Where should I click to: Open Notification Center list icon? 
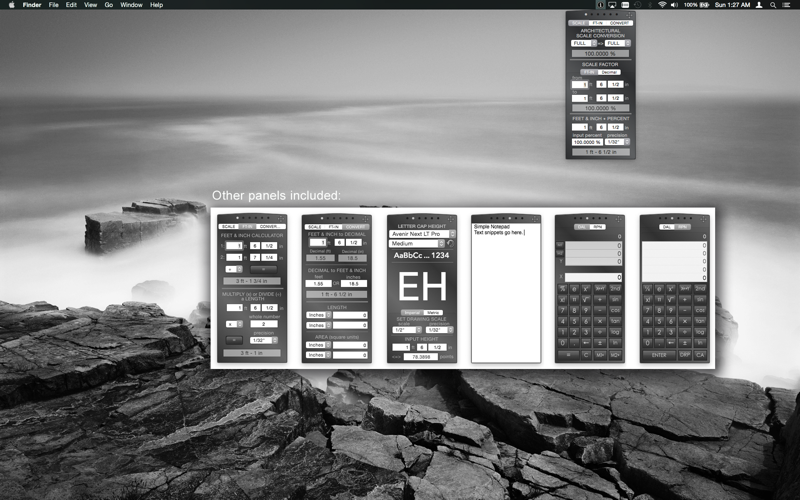click(x=786, y=5)
